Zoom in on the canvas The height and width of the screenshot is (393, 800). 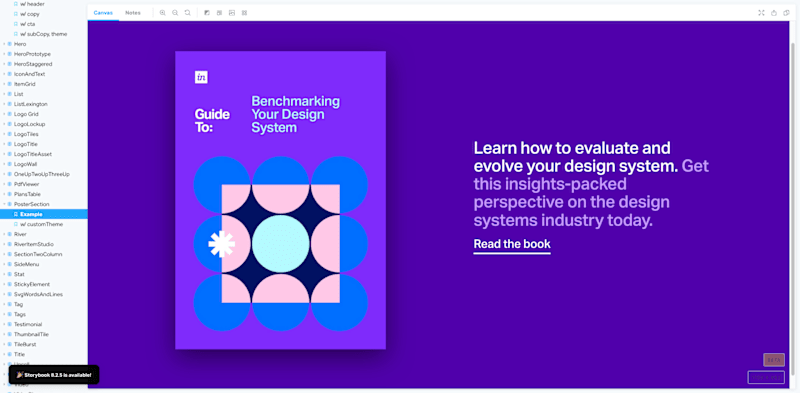tap(162, 13)
